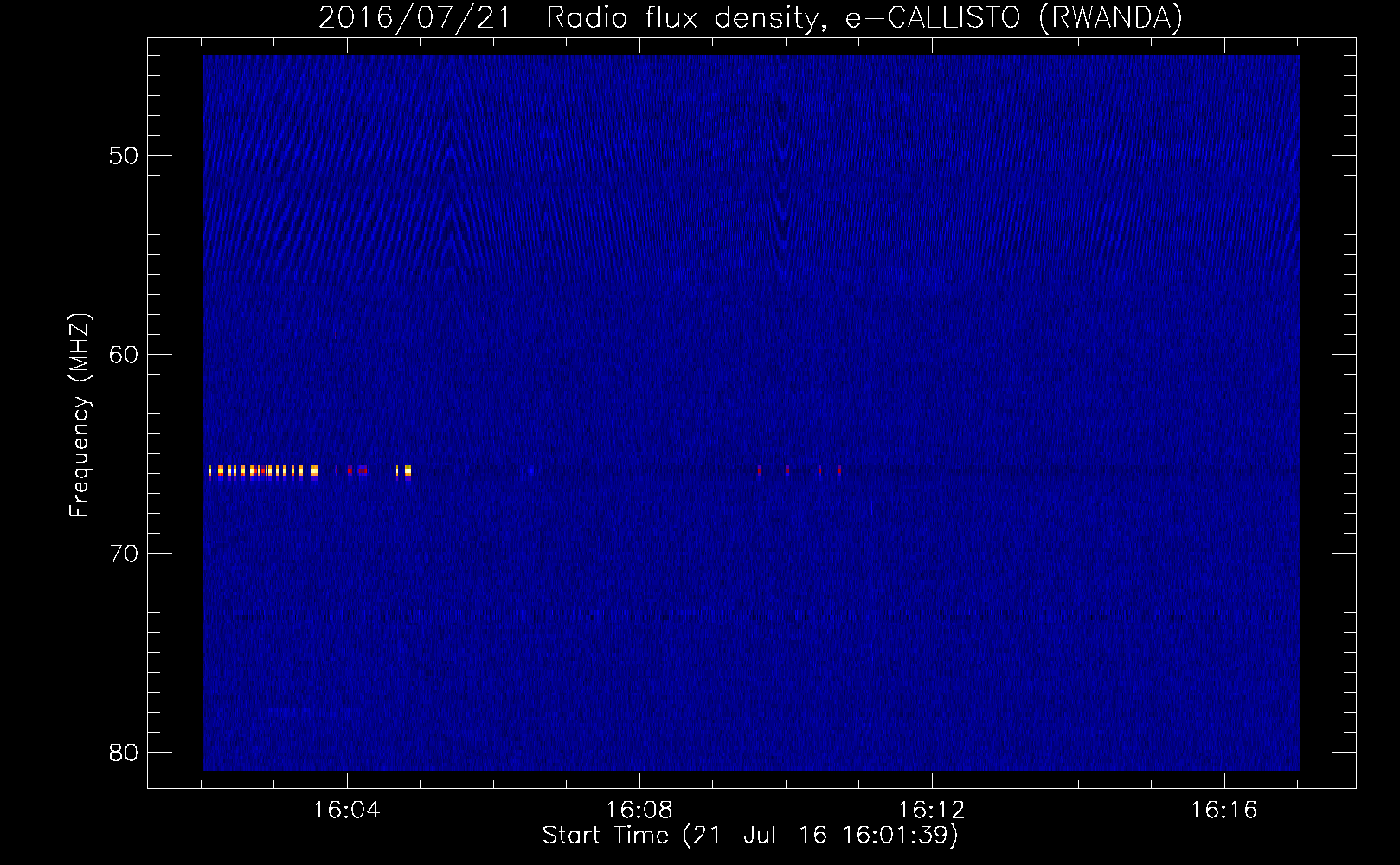Click the 'Start Time (21-Jul-16 16:01:39)' label

tap(750, 836)
